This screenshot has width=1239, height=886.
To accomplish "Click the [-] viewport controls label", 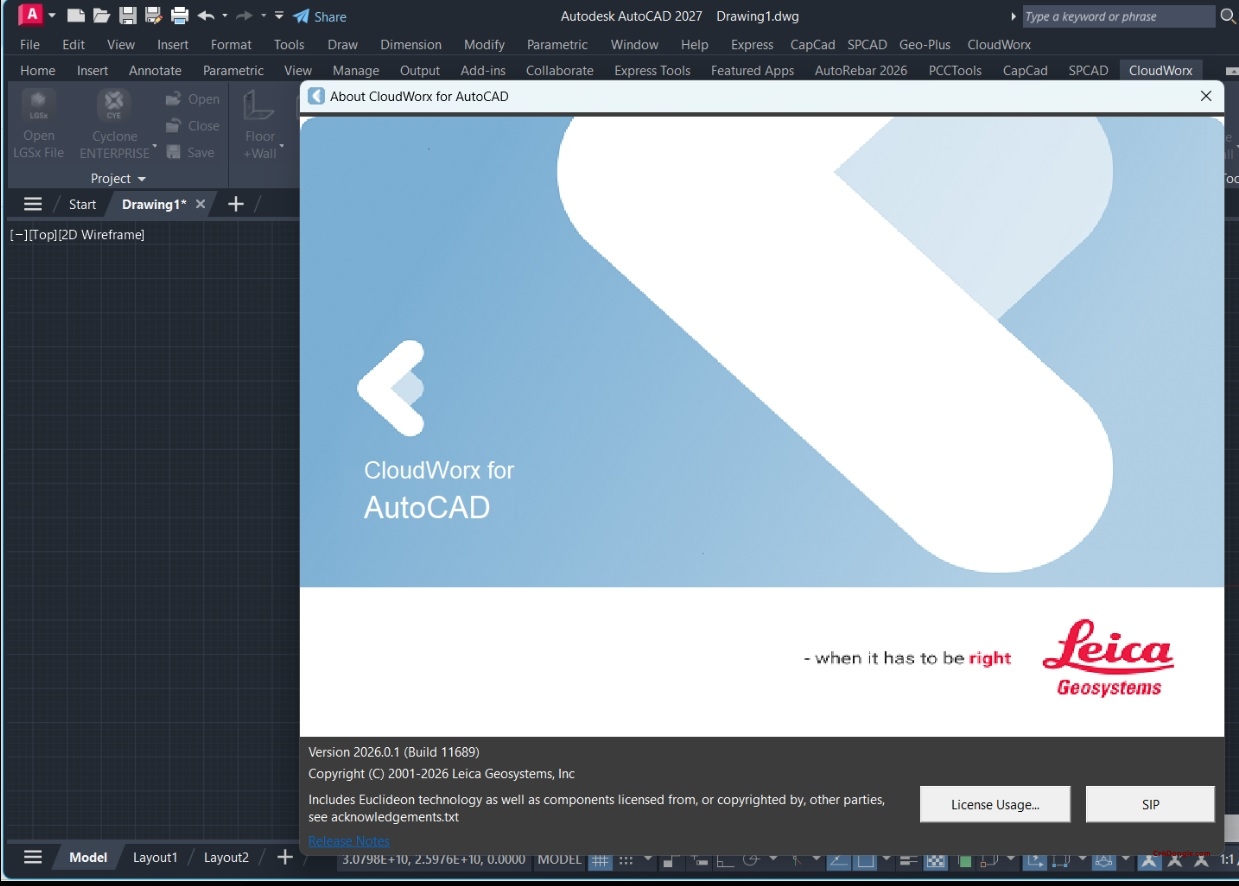I will pos(18,235).
